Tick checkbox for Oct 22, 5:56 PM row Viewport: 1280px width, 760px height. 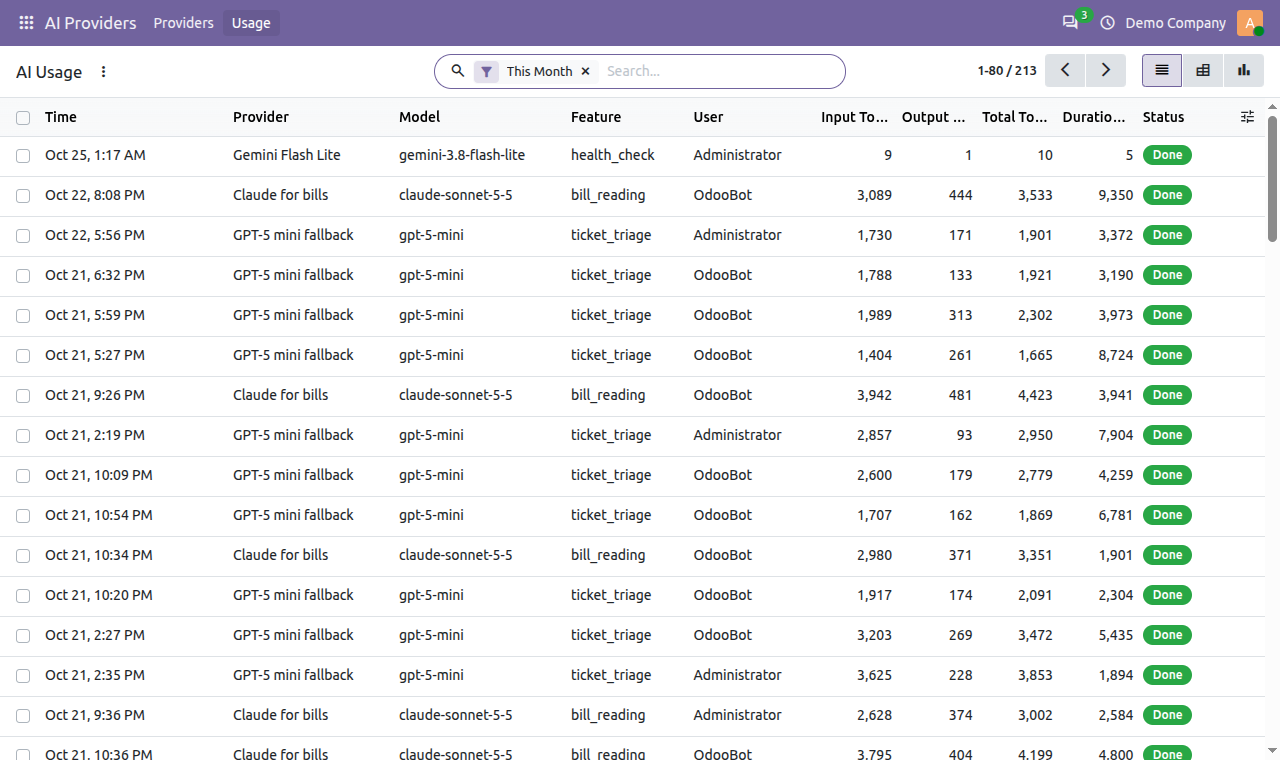[x=23, y=236]
